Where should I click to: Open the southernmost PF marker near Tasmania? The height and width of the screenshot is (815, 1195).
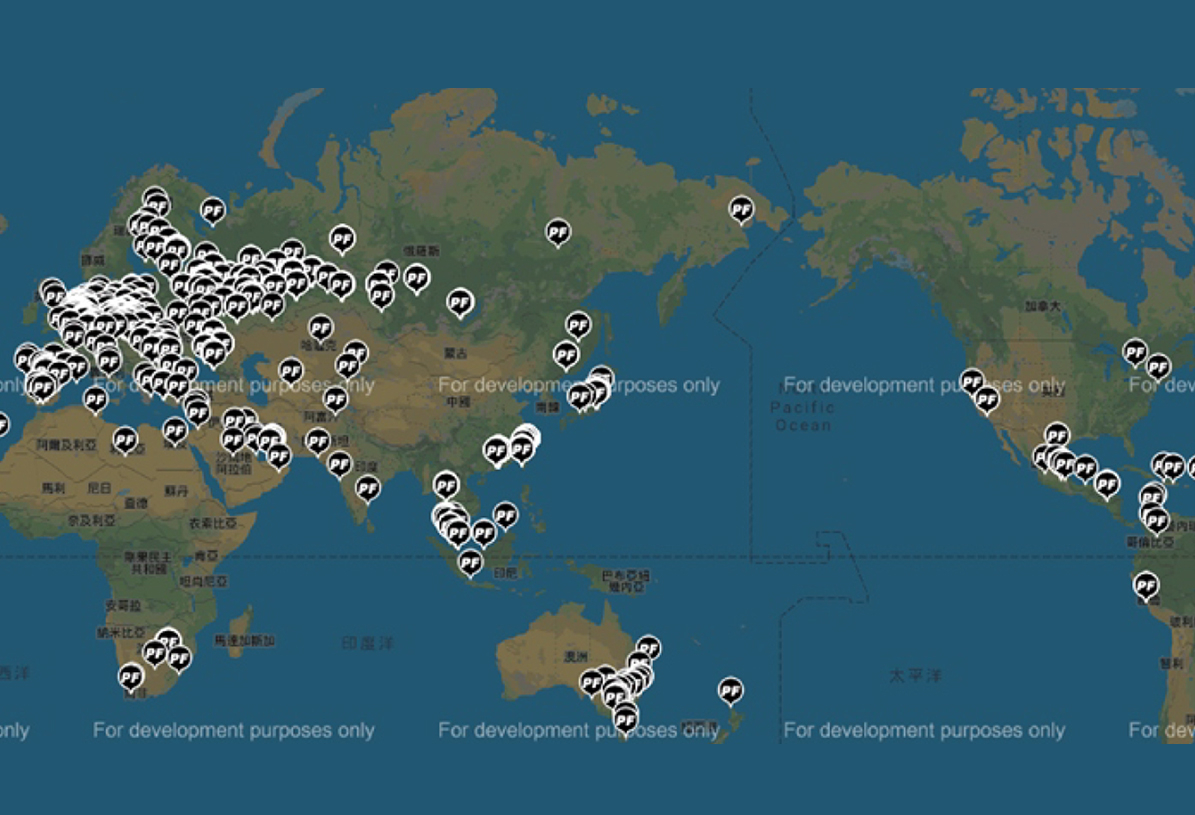[626, 720]
